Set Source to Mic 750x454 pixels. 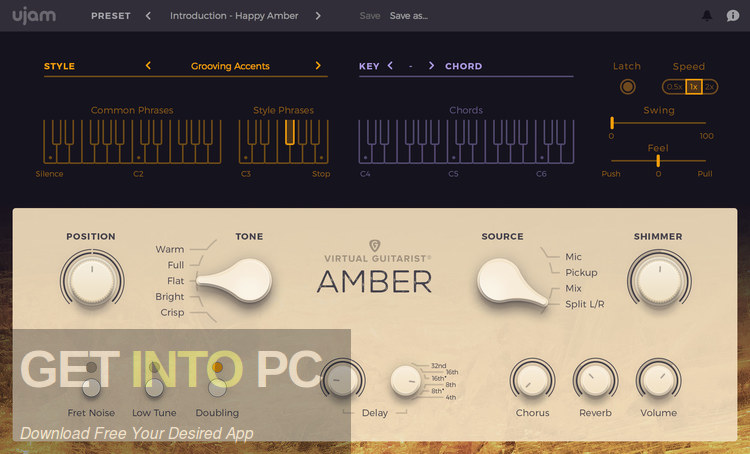574,257
